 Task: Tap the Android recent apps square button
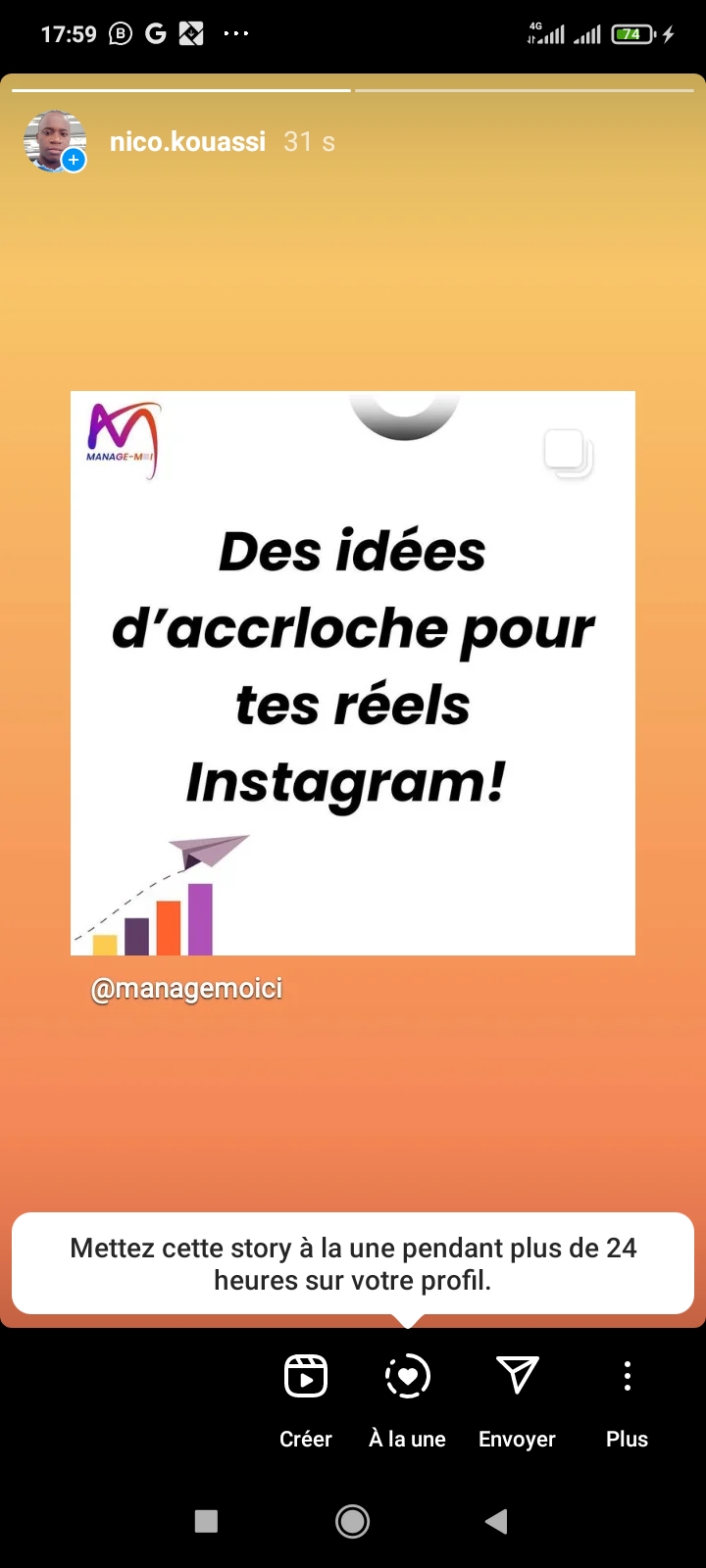point(206,1521)
